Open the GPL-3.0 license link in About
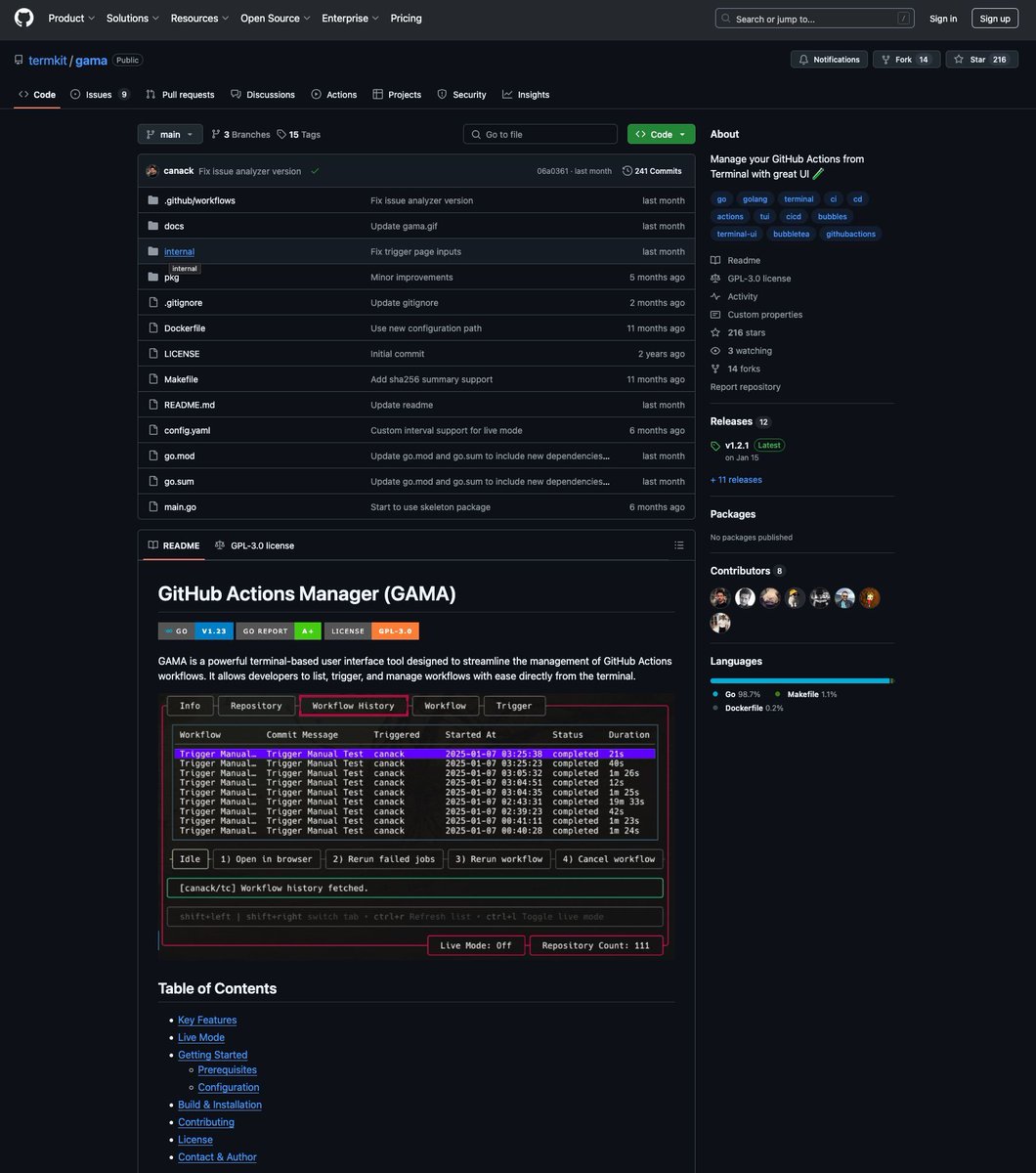The height and width of the screenshot is (1173, 1036). click(751, 279)
